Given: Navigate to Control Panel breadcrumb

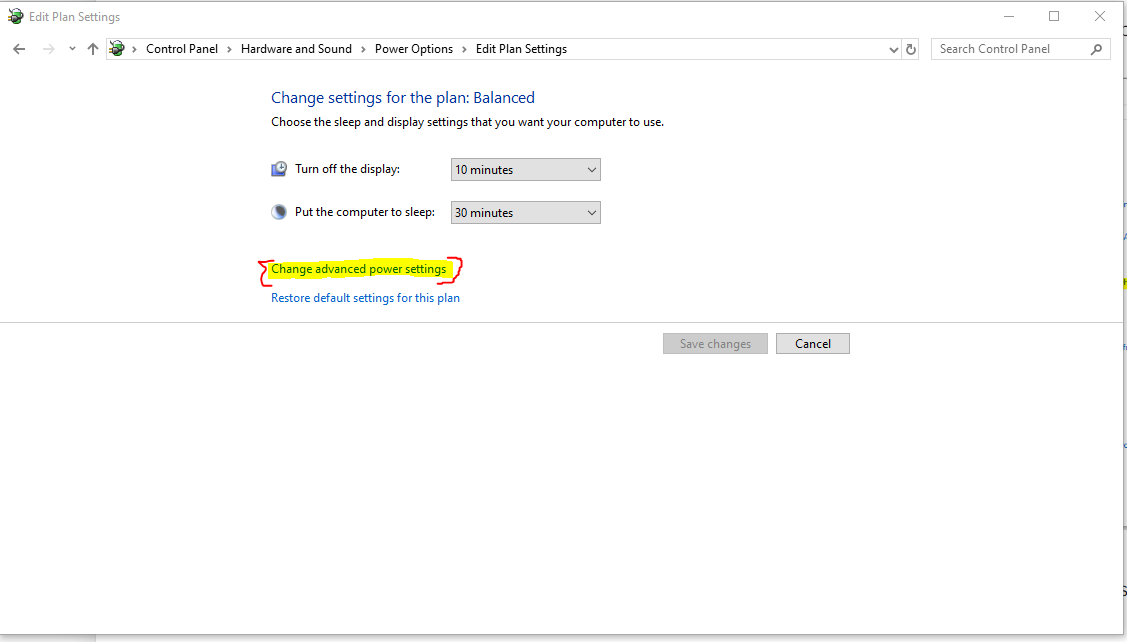Looking at the screenshot, I should (x=181, y=49).
